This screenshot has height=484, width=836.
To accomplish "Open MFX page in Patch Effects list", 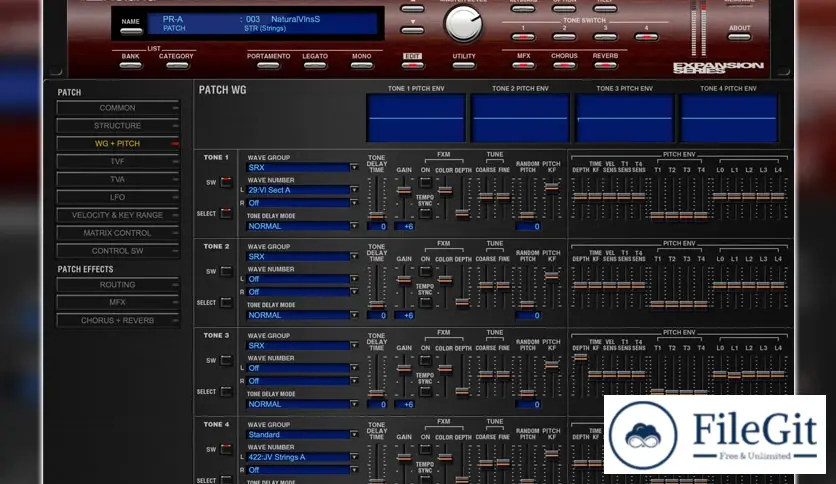I will tap(118, 302).
